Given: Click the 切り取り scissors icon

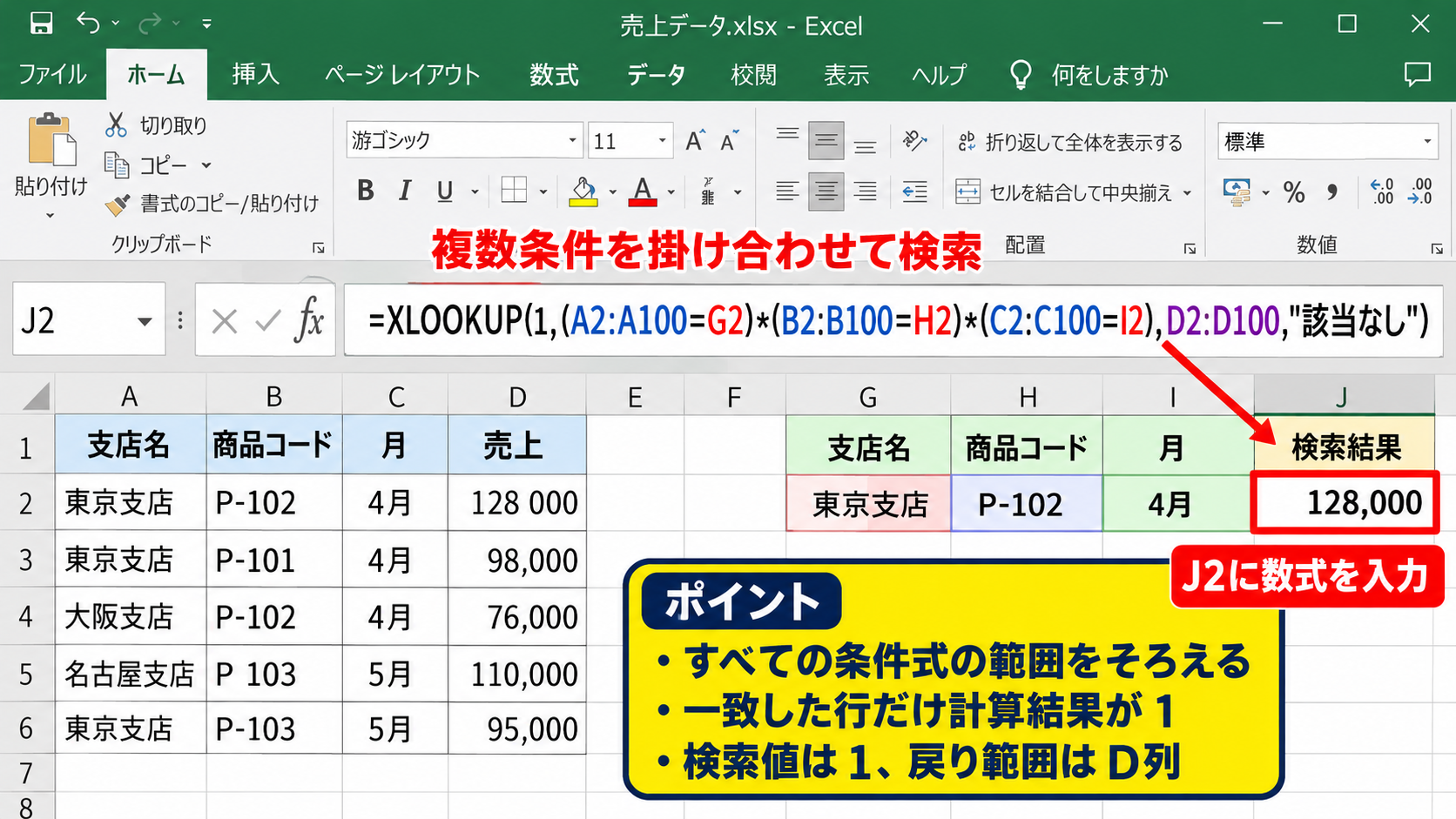Looking at the screenshot, I should click(x=116, y=125).
